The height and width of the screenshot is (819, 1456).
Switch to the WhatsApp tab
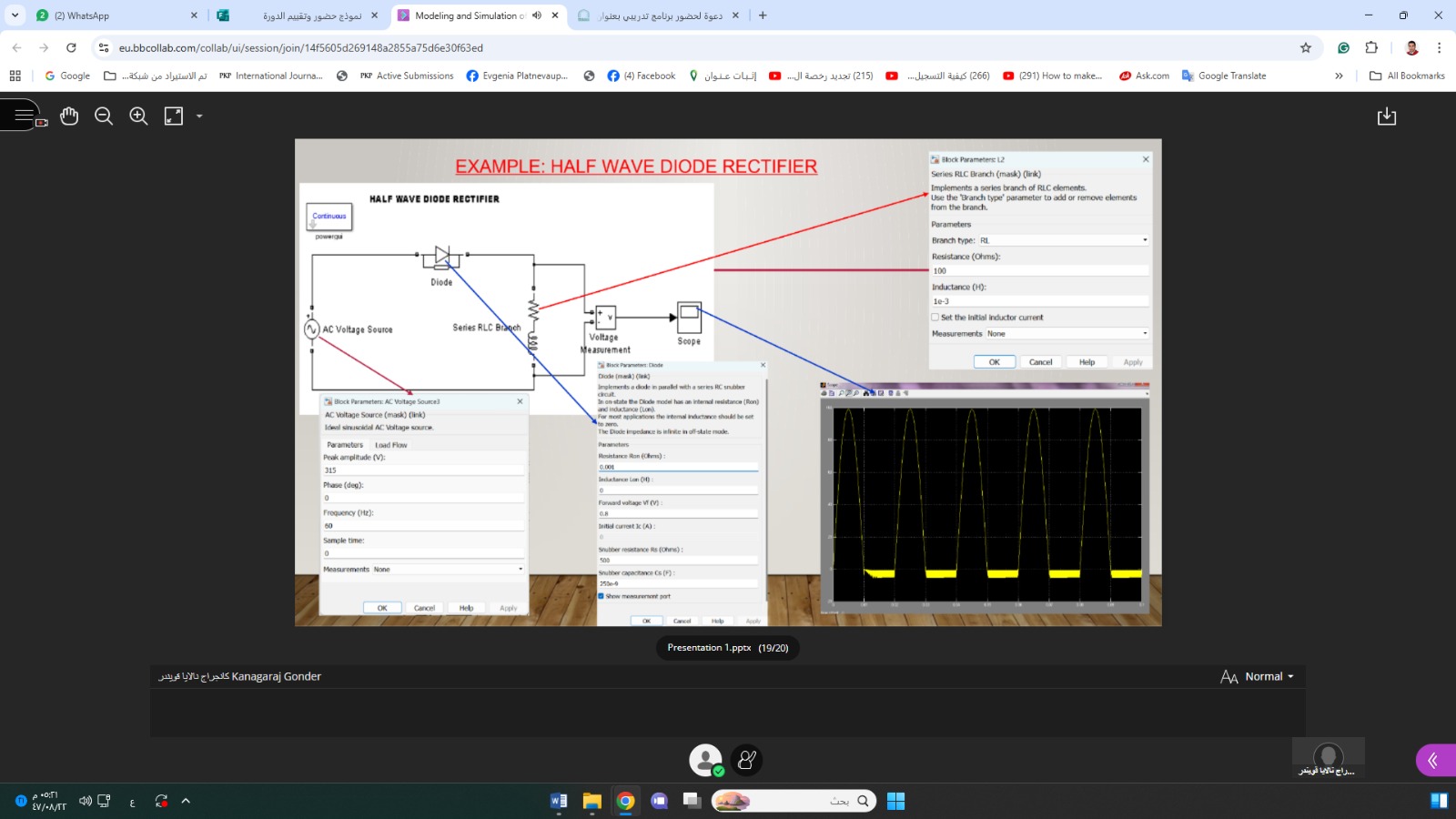coord(109,15)
